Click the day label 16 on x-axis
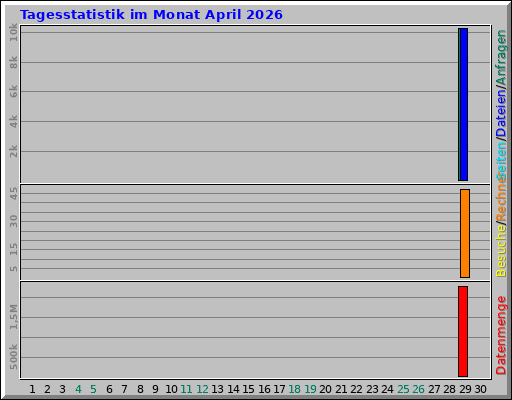The width and height of the screenshot is (512, 400). point(264,389)
